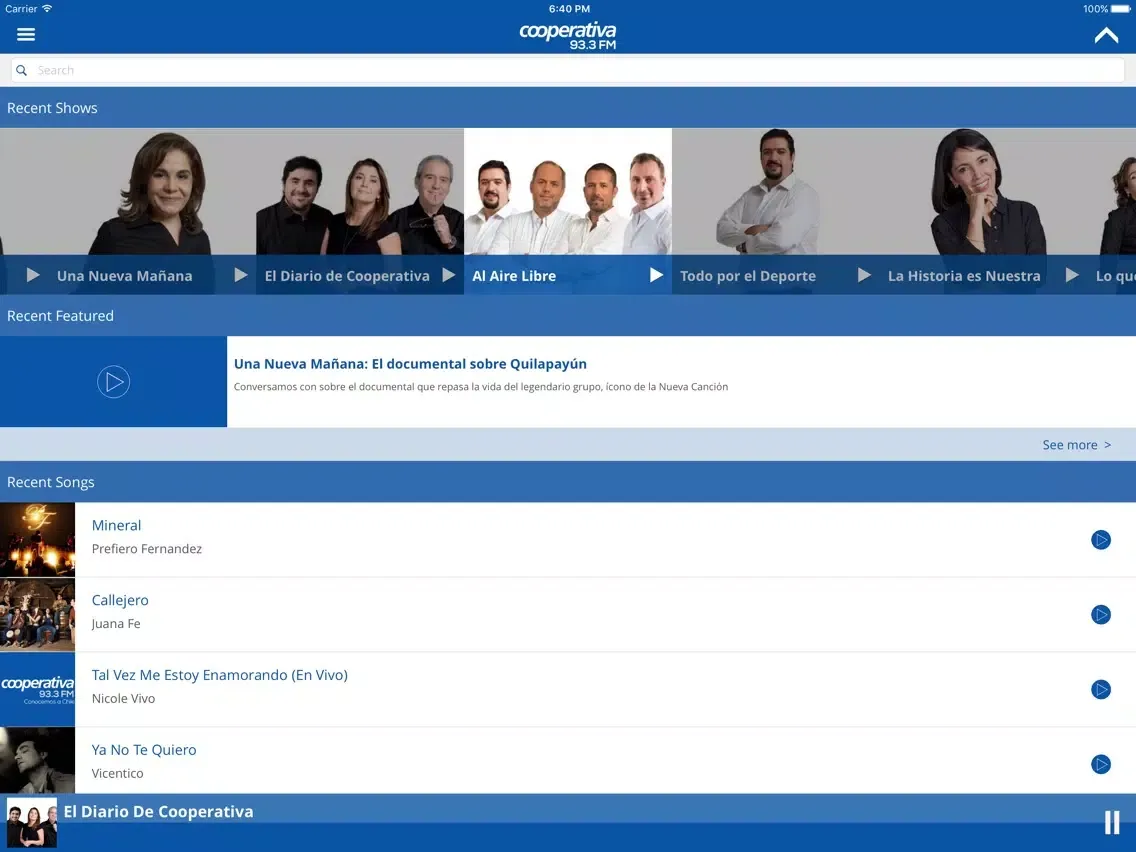The image size is (1136, 852).
Task: Collapse the panel with the up chevron
Action: coord(1106,35)
